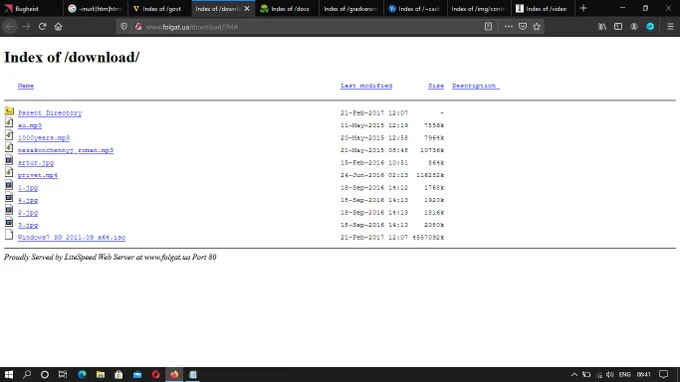
Task: Toggle reader view icon
Action: [488, 26]
